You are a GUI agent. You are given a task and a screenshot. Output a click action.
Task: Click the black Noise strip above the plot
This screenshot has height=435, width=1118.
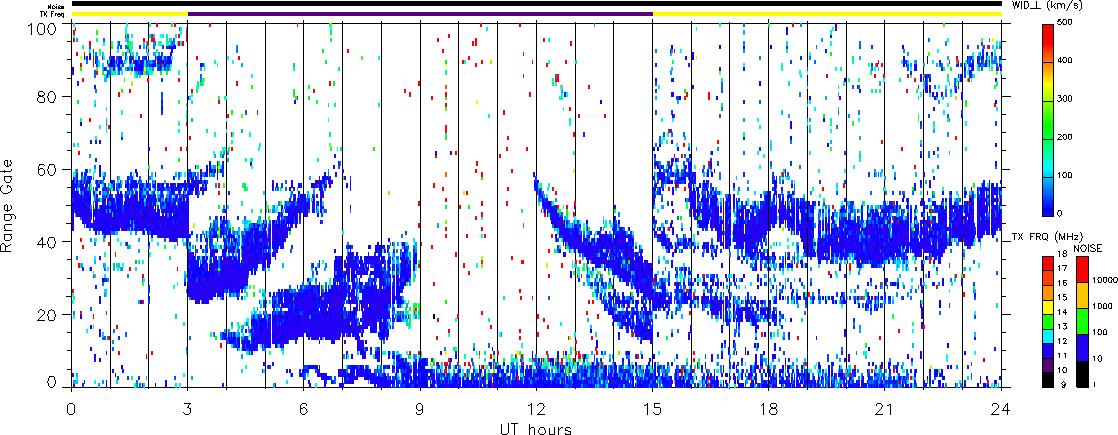(535, 4)
